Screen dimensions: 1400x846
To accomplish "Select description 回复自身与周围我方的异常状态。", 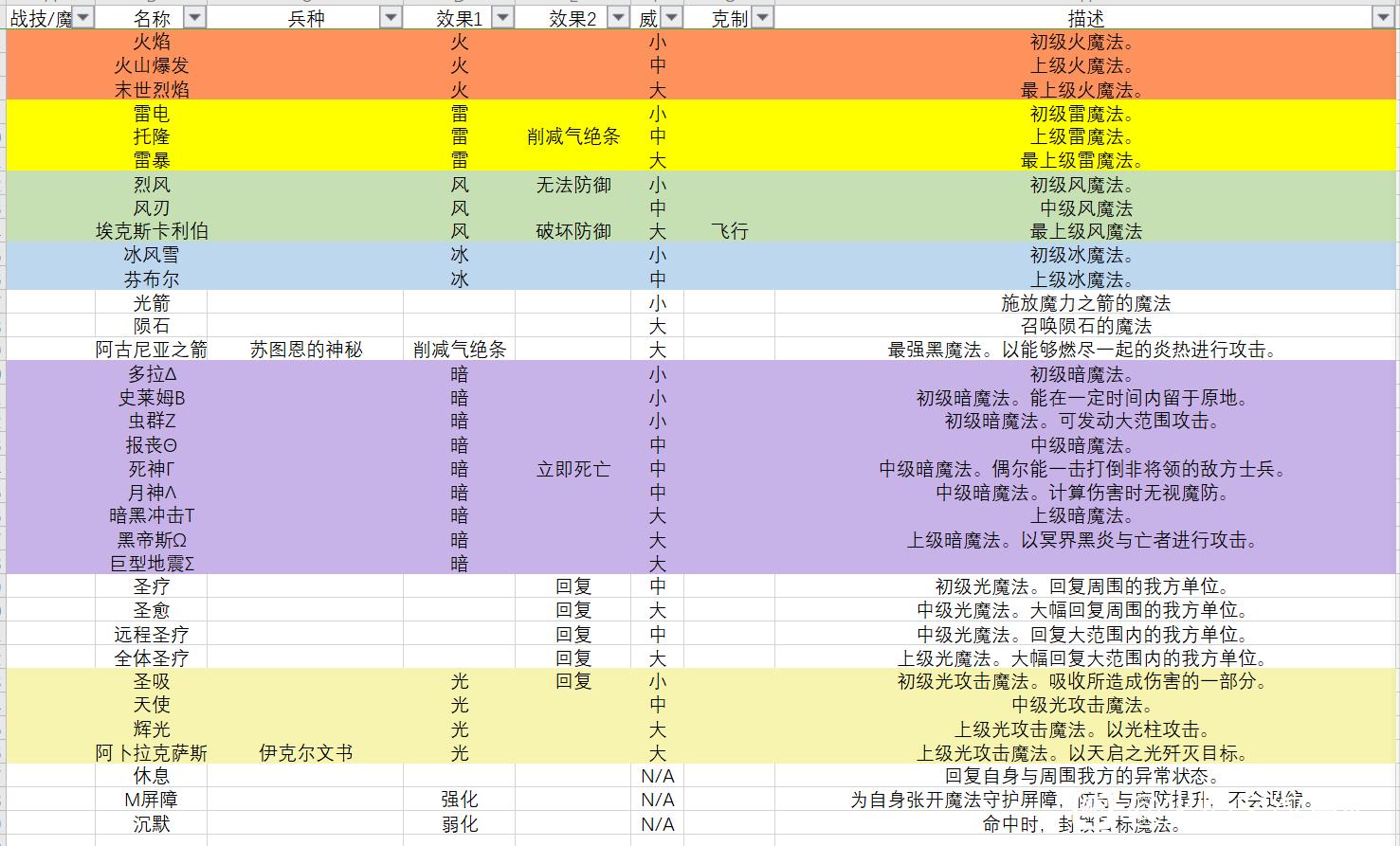I will point(1085,776).
